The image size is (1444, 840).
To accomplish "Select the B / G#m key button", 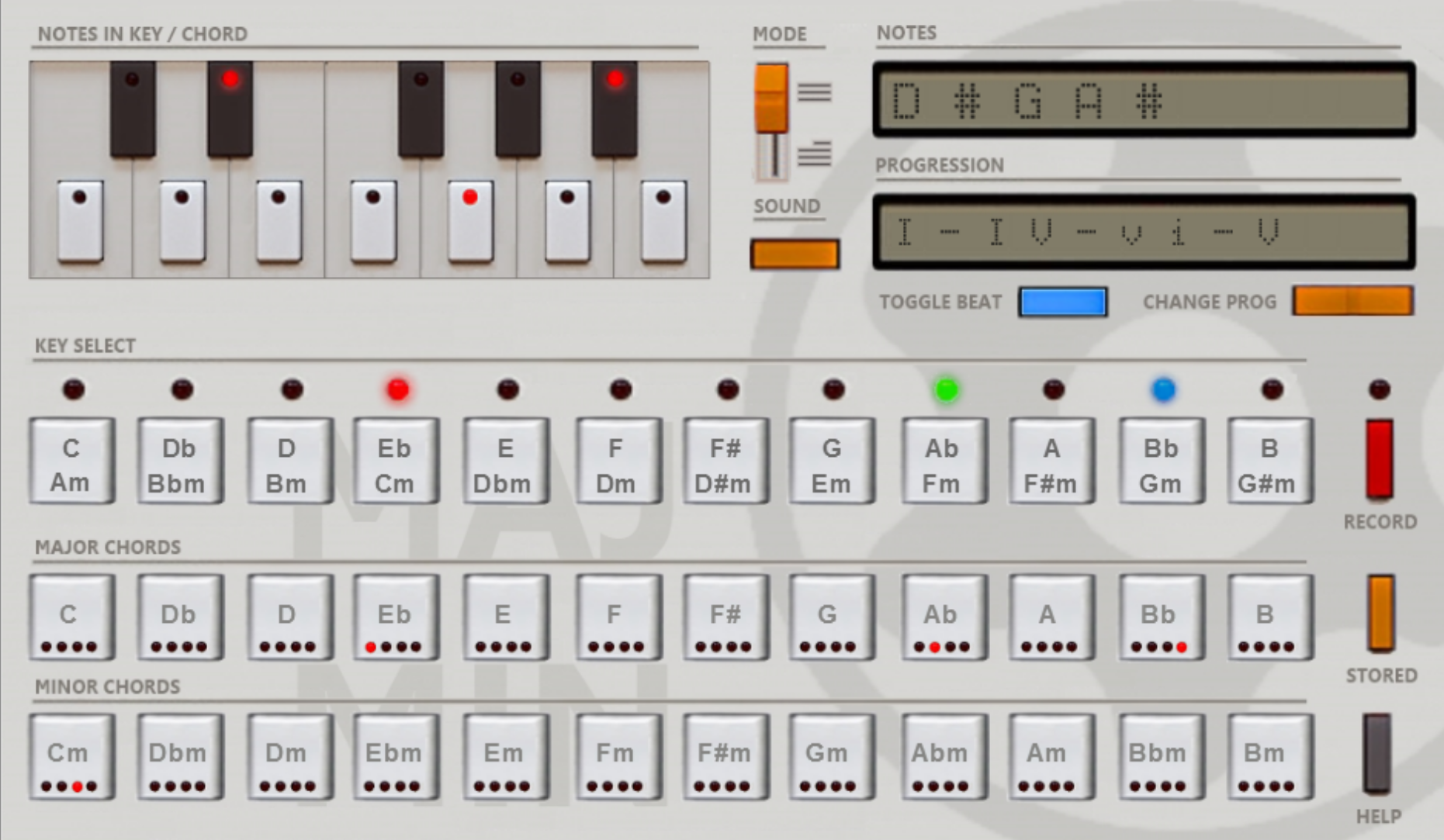I will tap(1271, 461).
